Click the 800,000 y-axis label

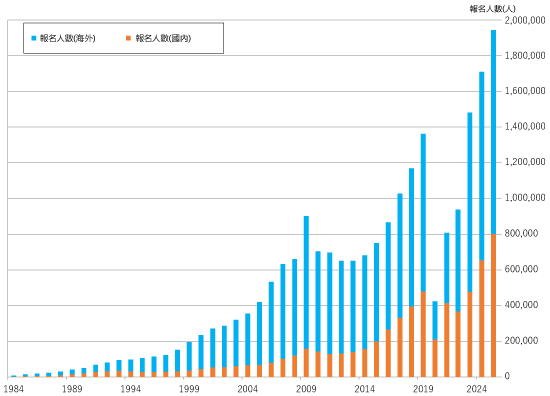pos(521,234)
